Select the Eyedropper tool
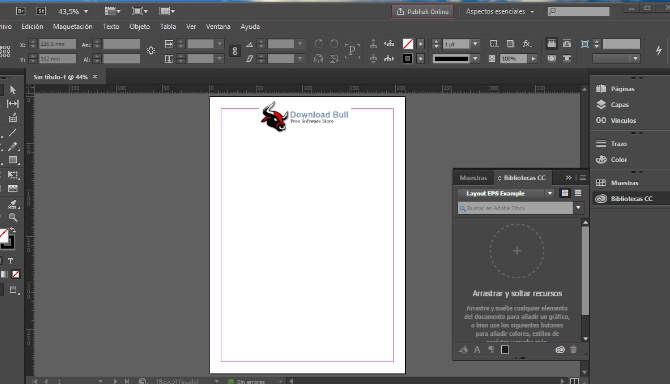 [x=12, y=204]
